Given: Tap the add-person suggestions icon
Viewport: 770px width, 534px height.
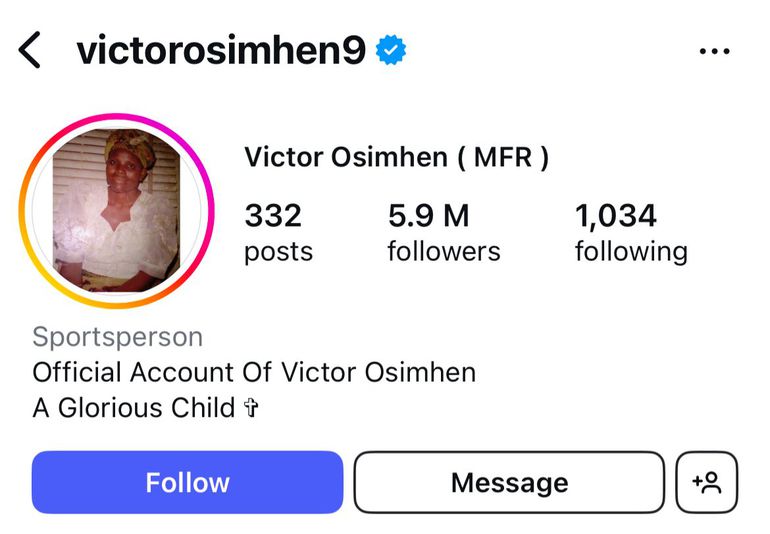Looking at the screenshot, I should pyautogui.click(x=707, y=483).
